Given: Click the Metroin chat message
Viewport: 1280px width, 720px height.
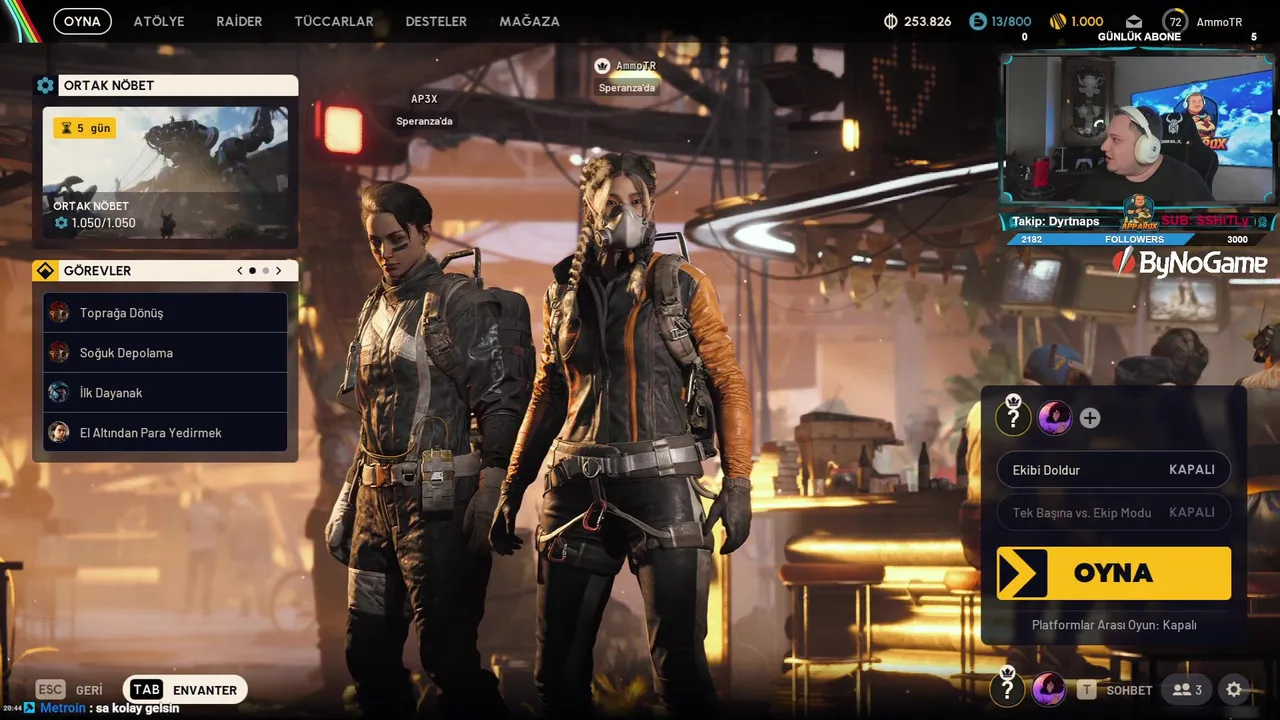Looking at the screenshot, I should pyautogui.click(x=110, y=708).
